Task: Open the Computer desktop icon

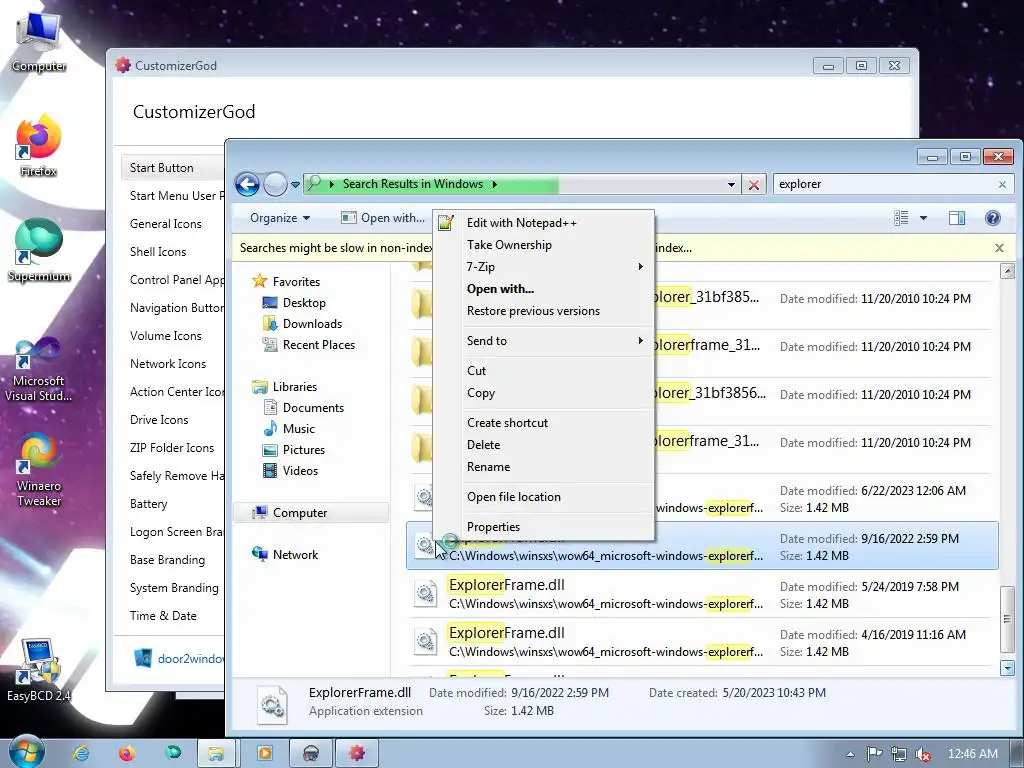Action: coord(39,42)
